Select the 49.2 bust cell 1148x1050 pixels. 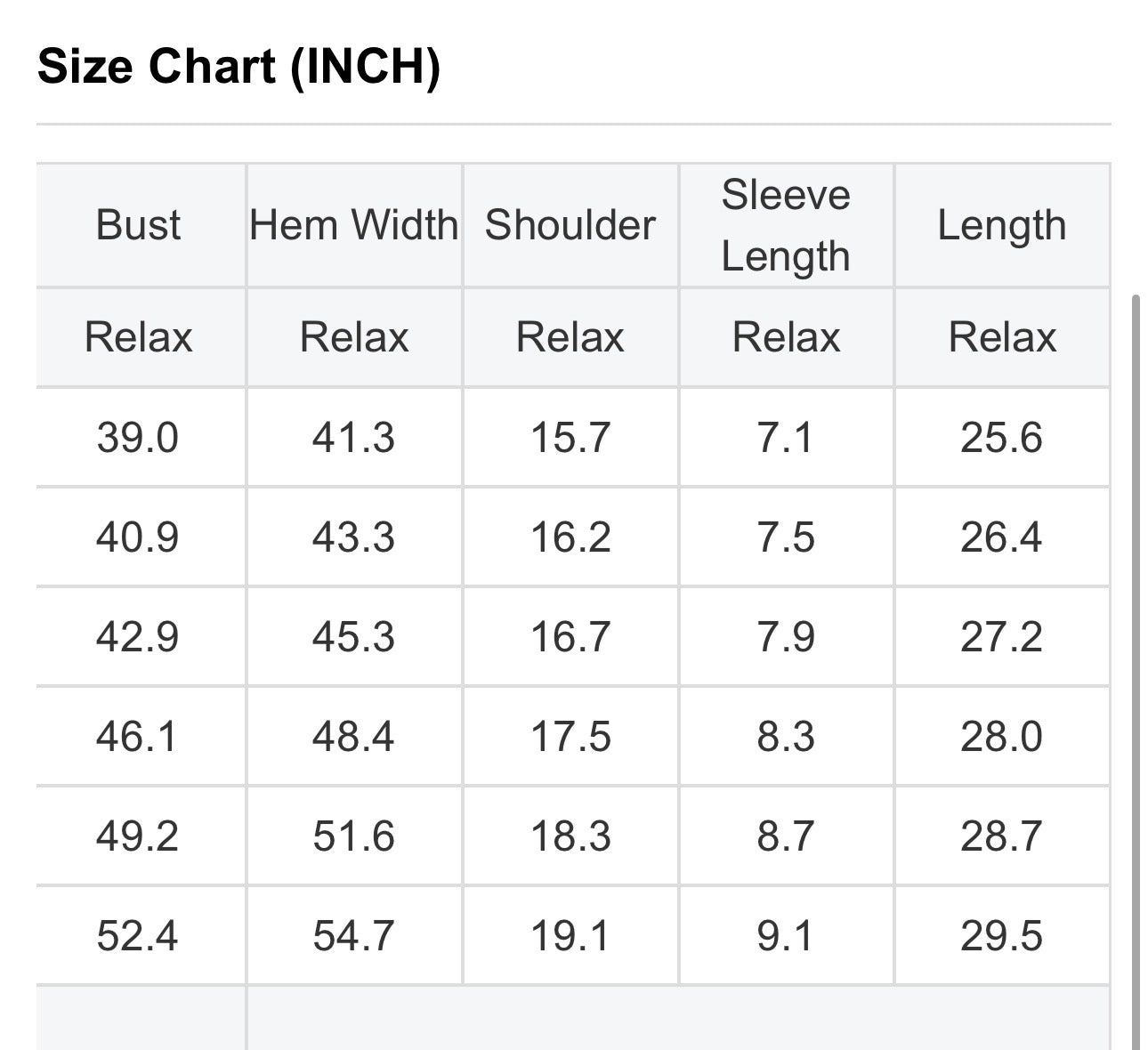pyautogui.click(x=138, y=836)
